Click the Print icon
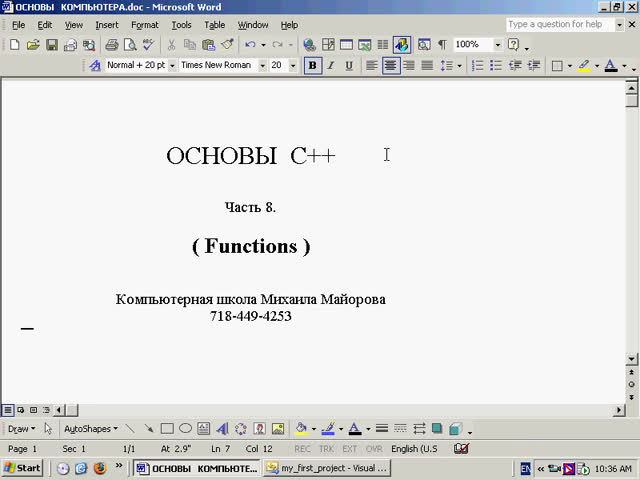The height and width of the screenshot is (480, 640). tap(112, 45)
